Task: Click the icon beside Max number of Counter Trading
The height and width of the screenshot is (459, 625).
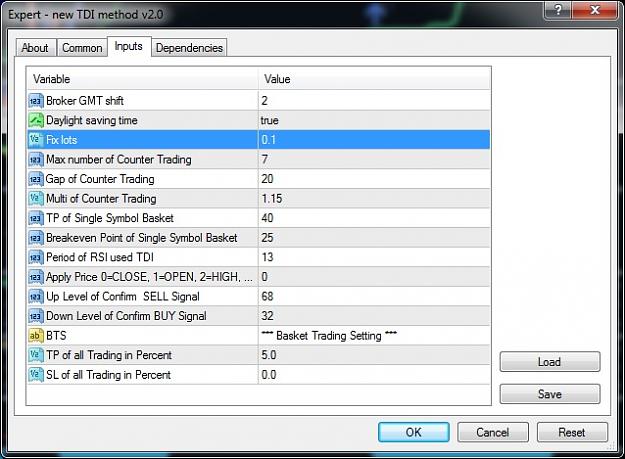Action: point(35,159)
